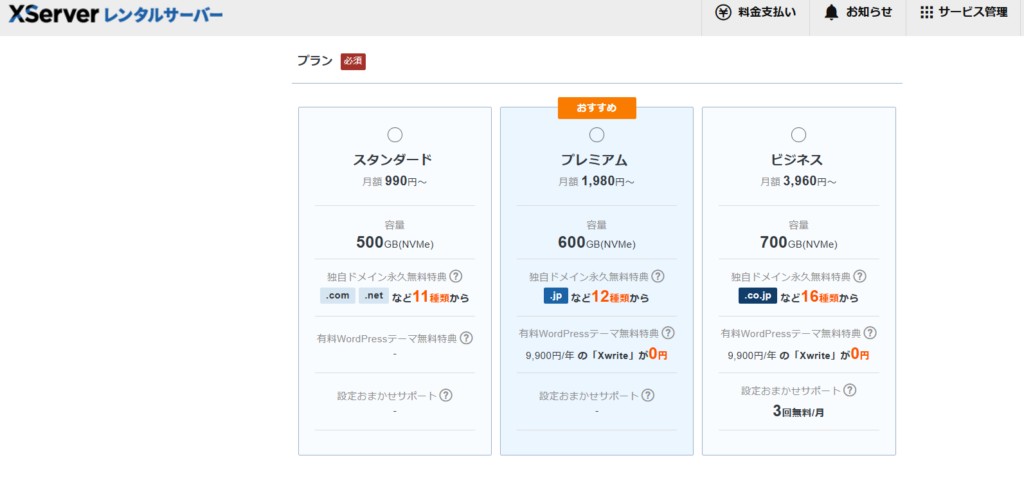Open the サービス管理 menu
Viewport: 1024px width, 487px height.
[964, 13]
